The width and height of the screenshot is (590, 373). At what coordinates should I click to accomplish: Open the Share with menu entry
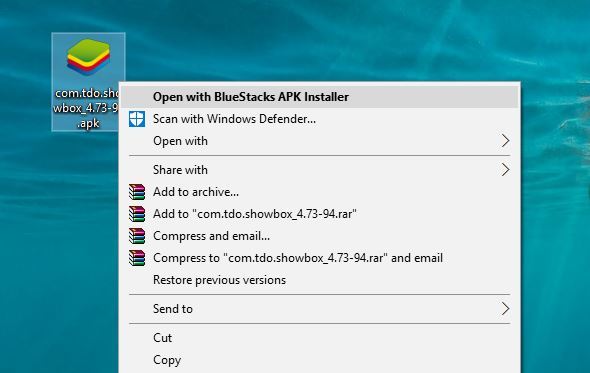pyautogui.click(x=320, y=170)
